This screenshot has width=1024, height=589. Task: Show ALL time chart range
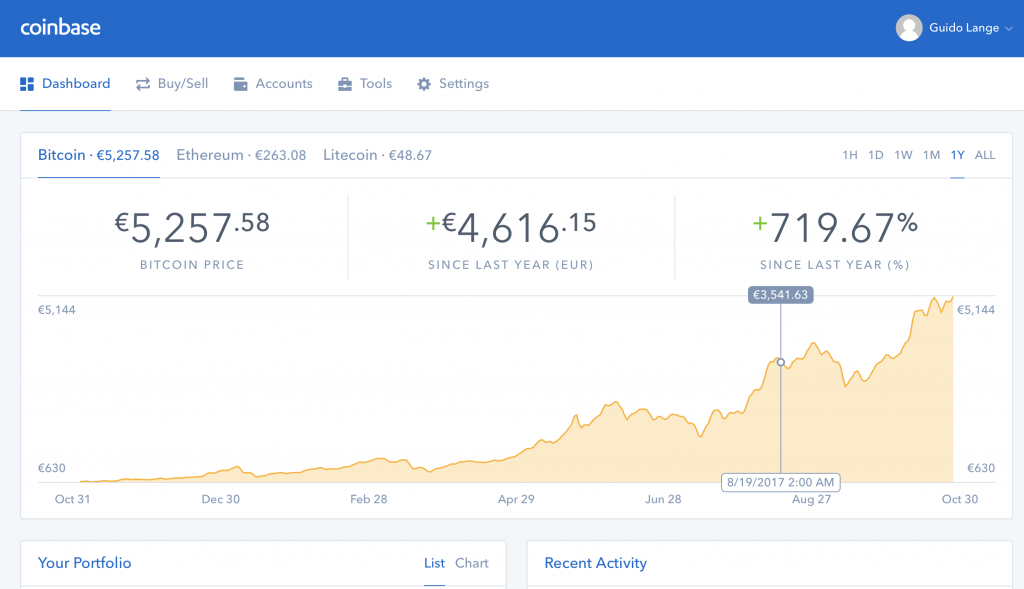point(985,155)
